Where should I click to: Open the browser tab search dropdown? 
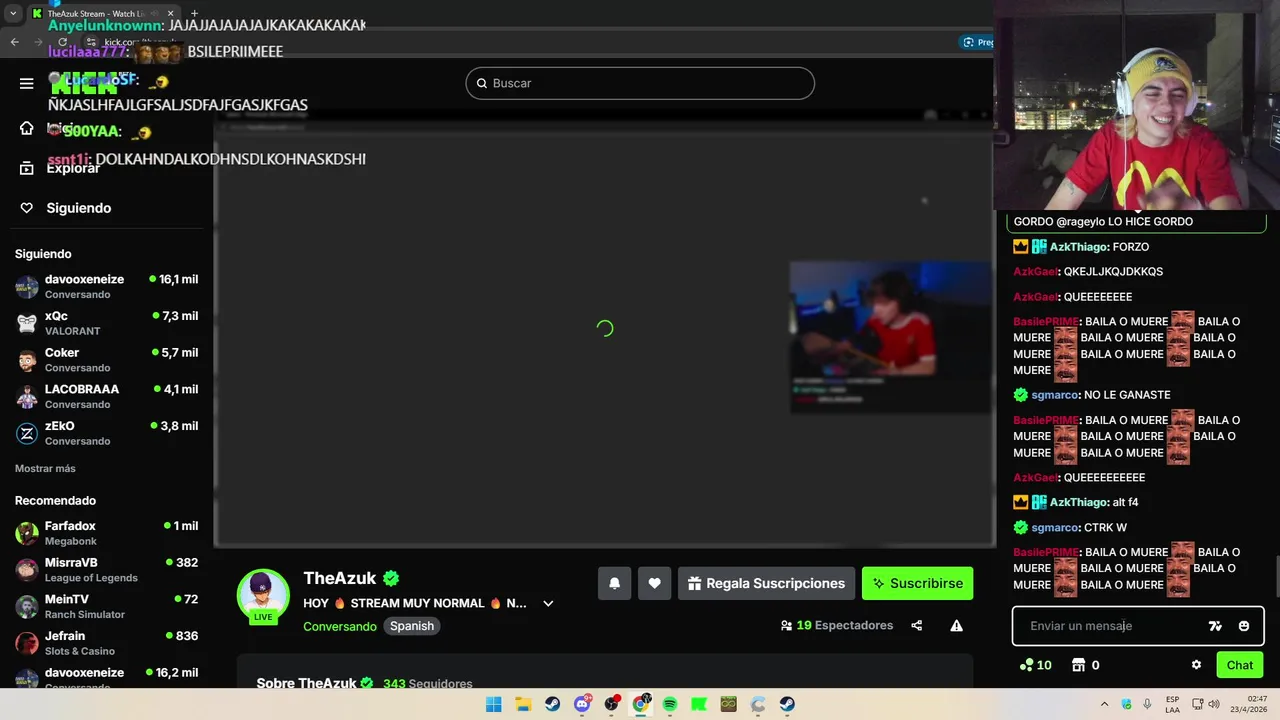coord(13,14)
